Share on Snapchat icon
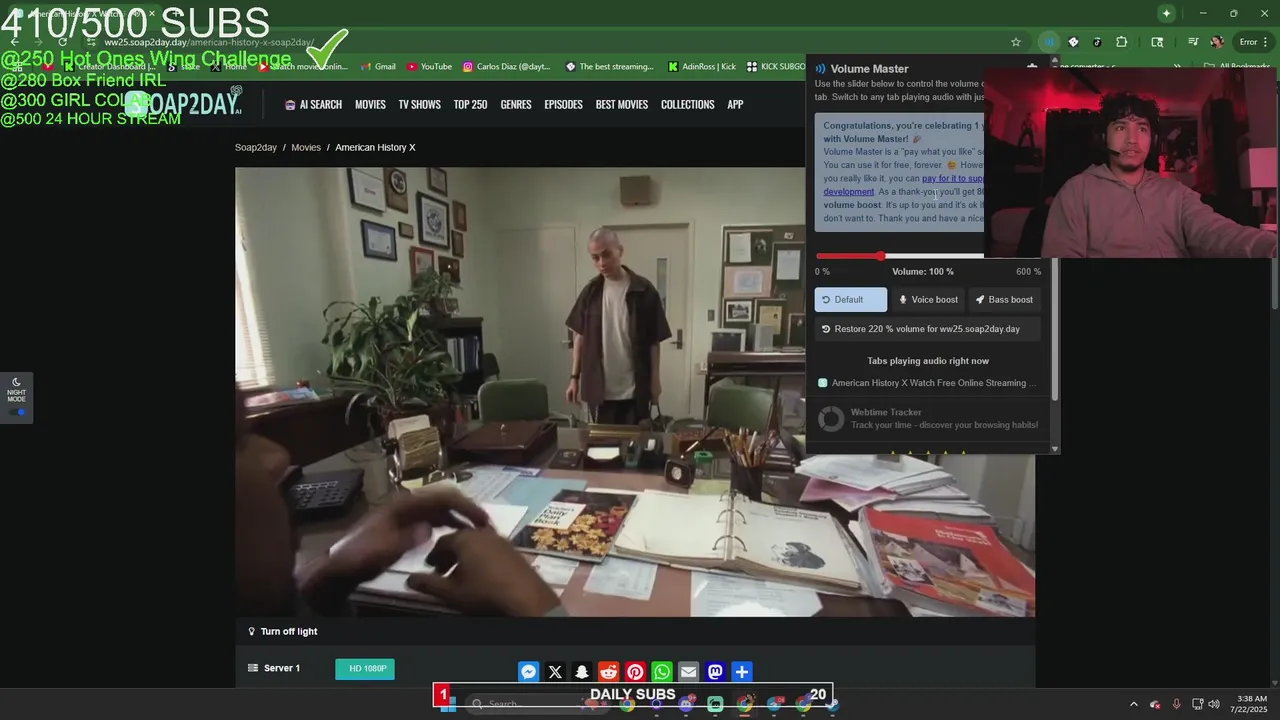Viewport: 1280px width, 720px height. 582,672
